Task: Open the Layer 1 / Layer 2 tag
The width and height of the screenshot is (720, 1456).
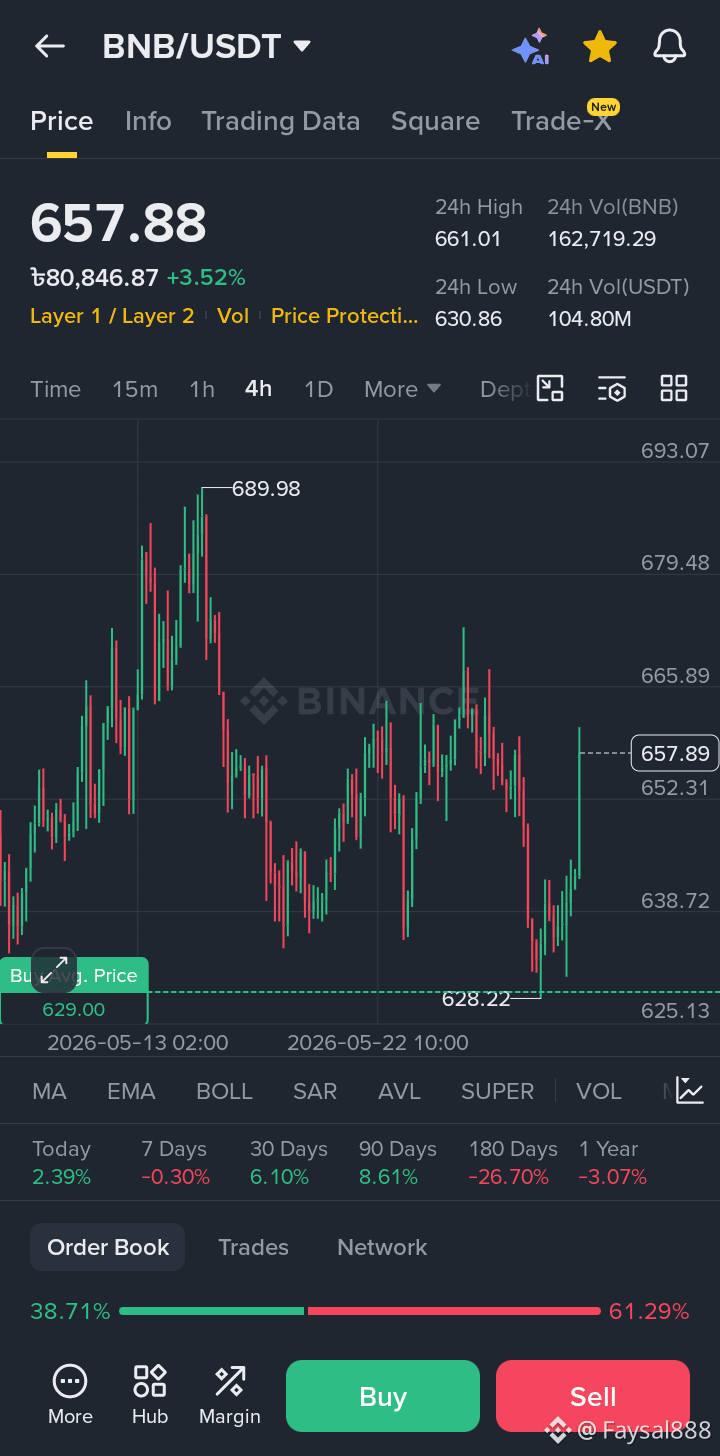Action: (x=112, y=316)
